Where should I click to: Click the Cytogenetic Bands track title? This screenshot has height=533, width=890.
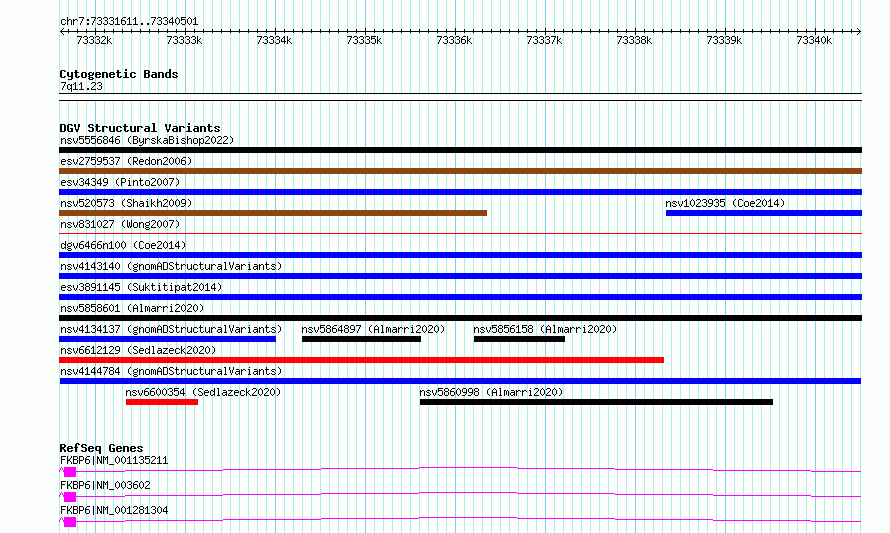119,74
